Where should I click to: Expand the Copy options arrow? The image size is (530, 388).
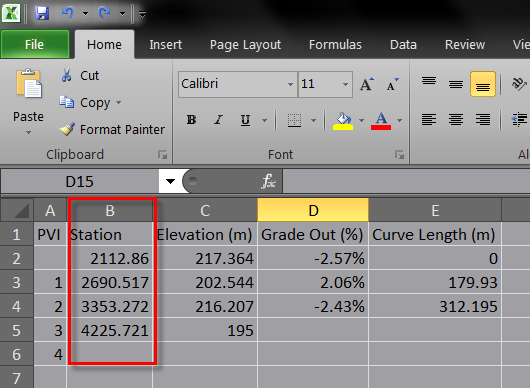tap(118, 102)
